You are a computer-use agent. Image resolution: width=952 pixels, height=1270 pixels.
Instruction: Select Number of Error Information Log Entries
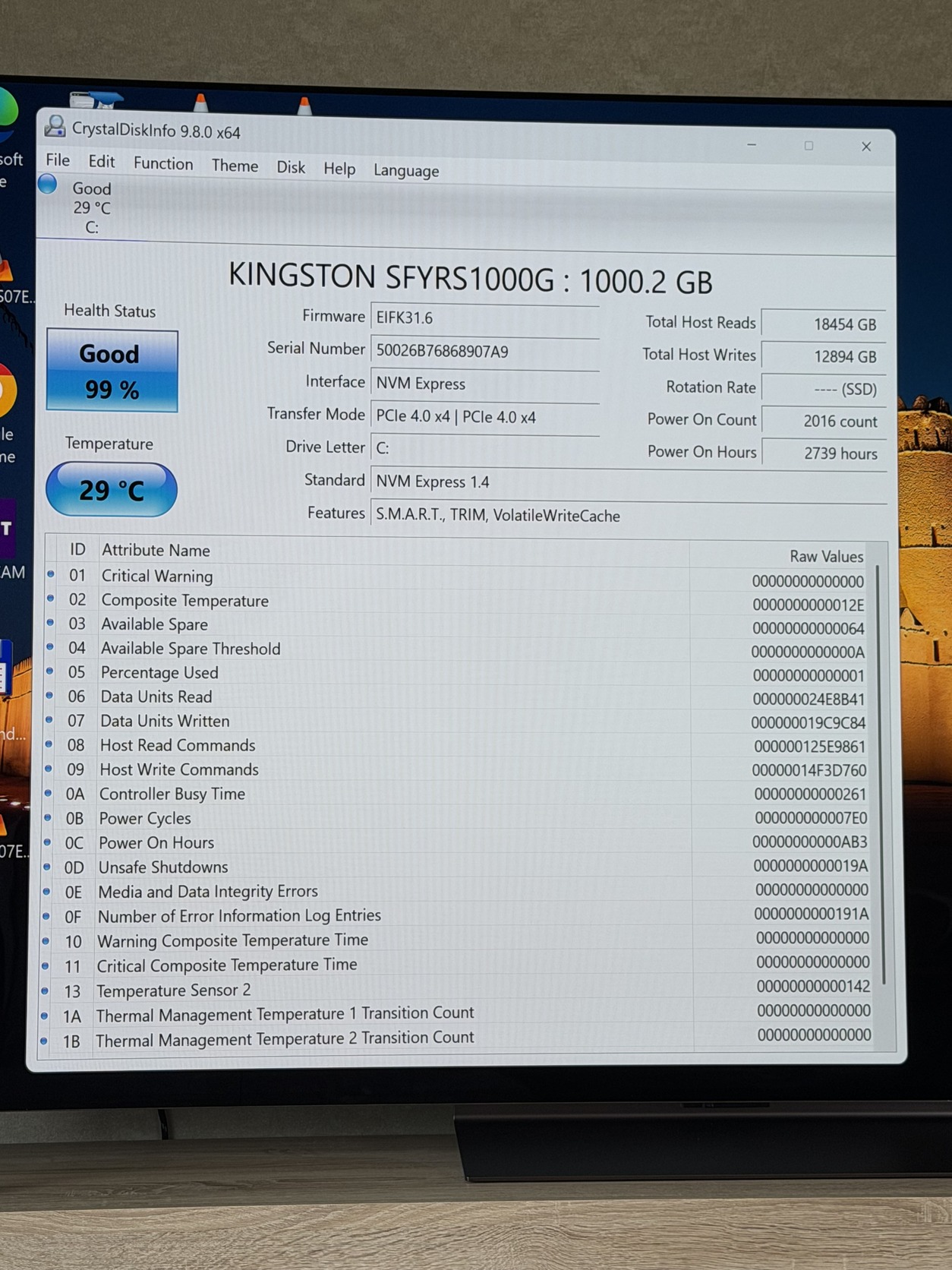click(456, 915)
